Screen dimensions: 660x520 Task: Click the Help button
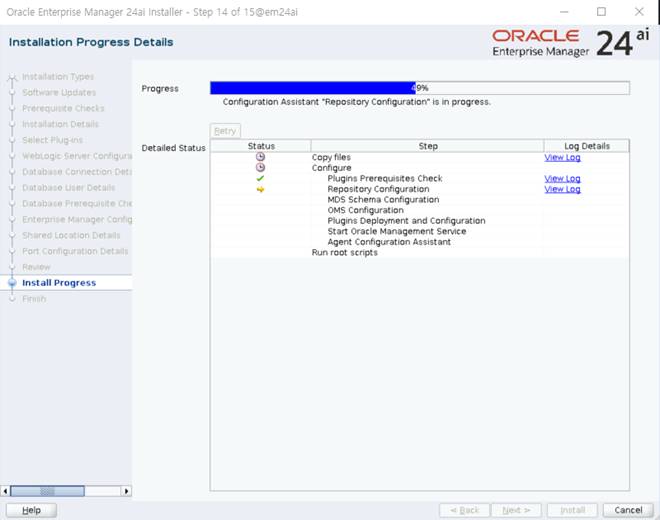click(x=32, y=510)
